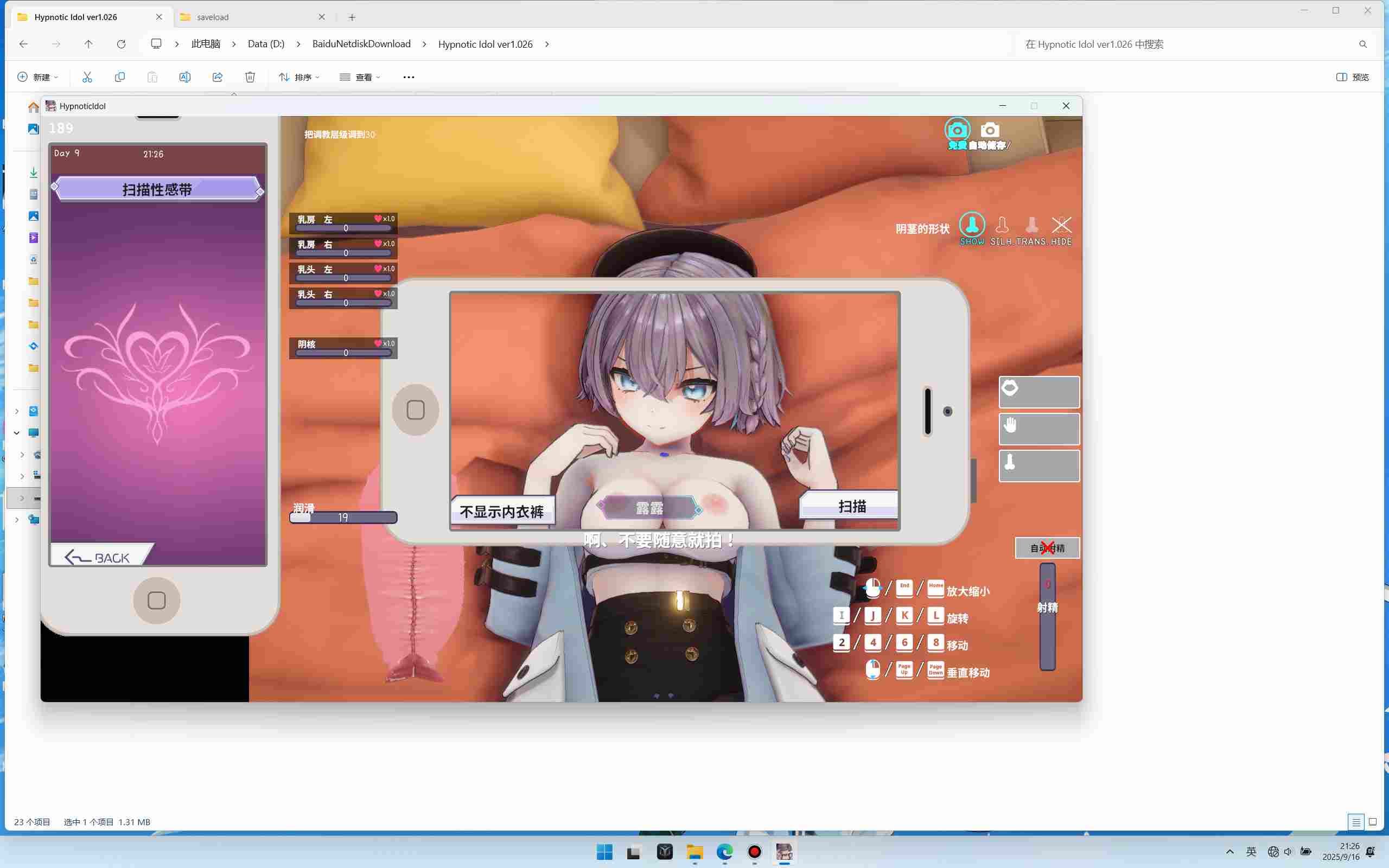Click the Home key icon for zoom
The image size is (1389, 868).
coord(935,589)
